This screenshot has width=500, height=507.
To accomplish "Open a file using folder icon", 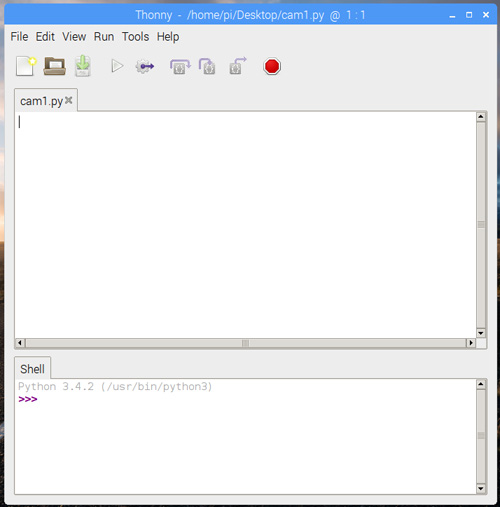I will click(55, 66).
